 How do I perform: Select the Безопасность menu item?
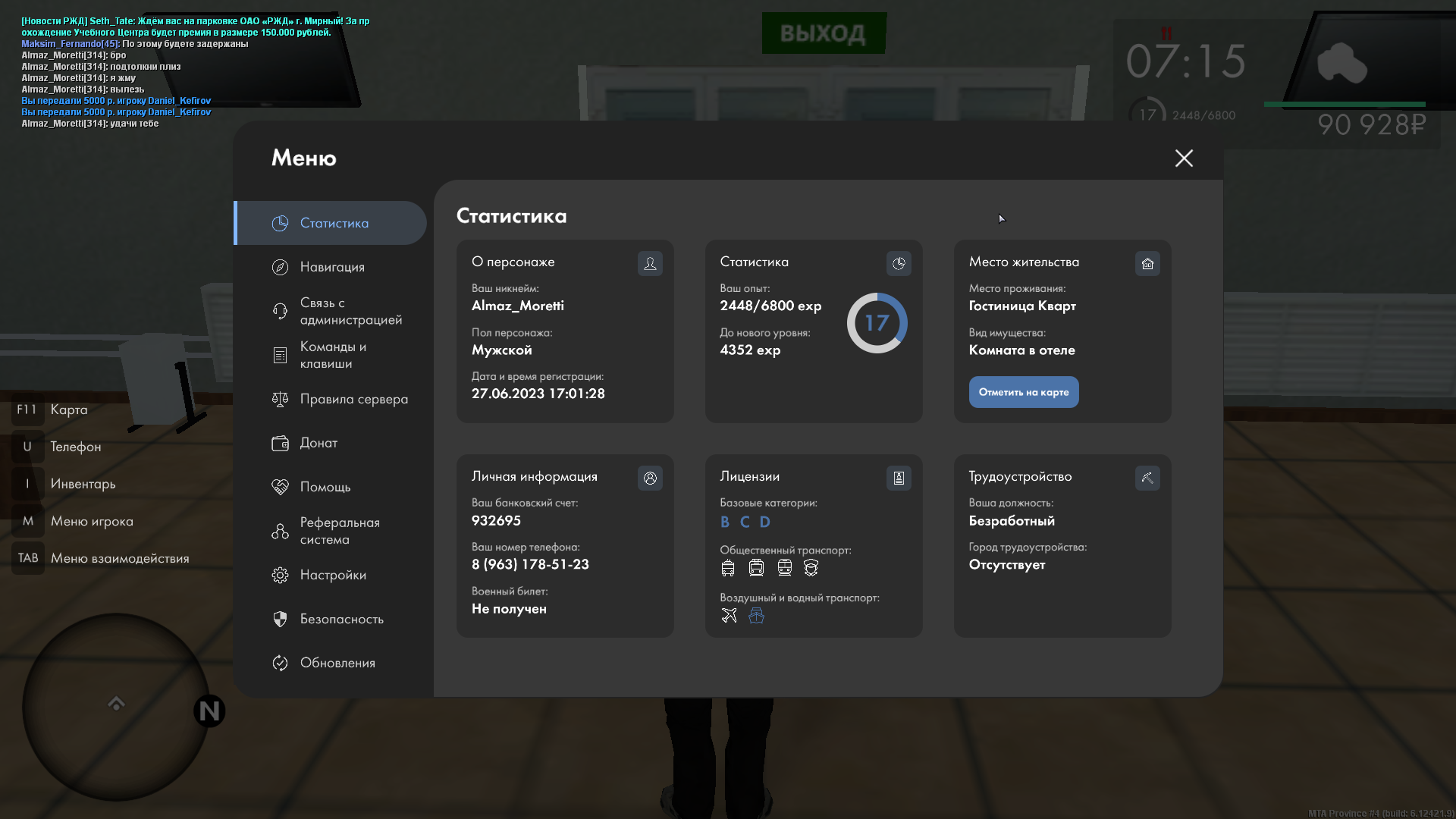click(341, 619)
